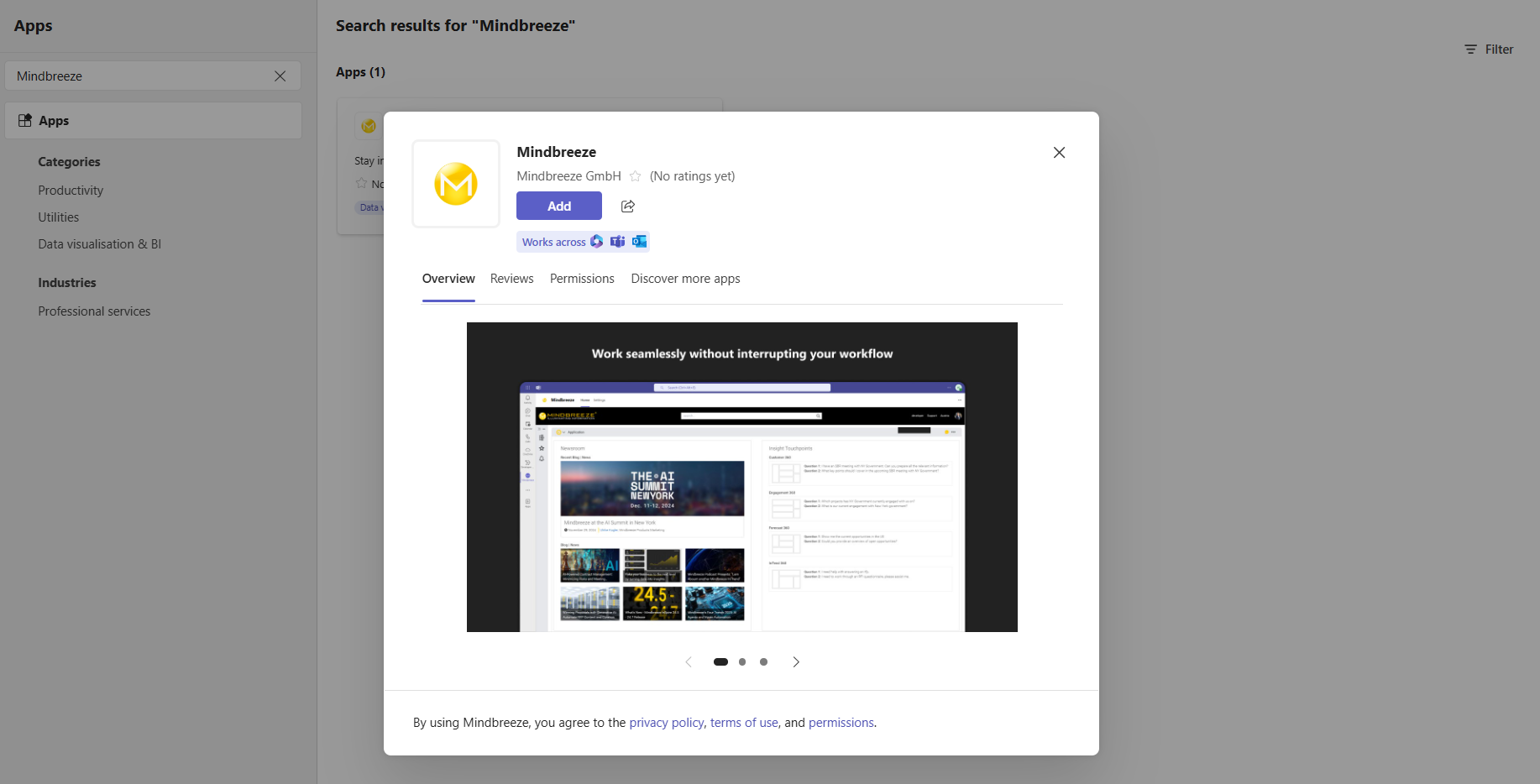Select the second carousel page dot
This screenshot has width=1540, height=784.
click(742, 662)
